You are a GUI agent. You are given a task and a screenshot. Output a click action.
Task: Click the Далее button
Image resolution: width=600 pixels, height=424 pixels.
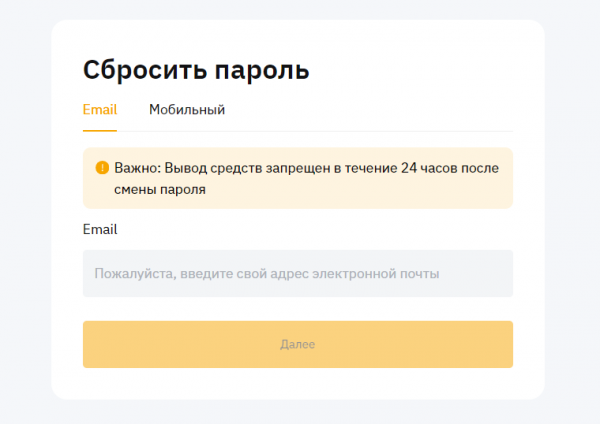(298, 344)
